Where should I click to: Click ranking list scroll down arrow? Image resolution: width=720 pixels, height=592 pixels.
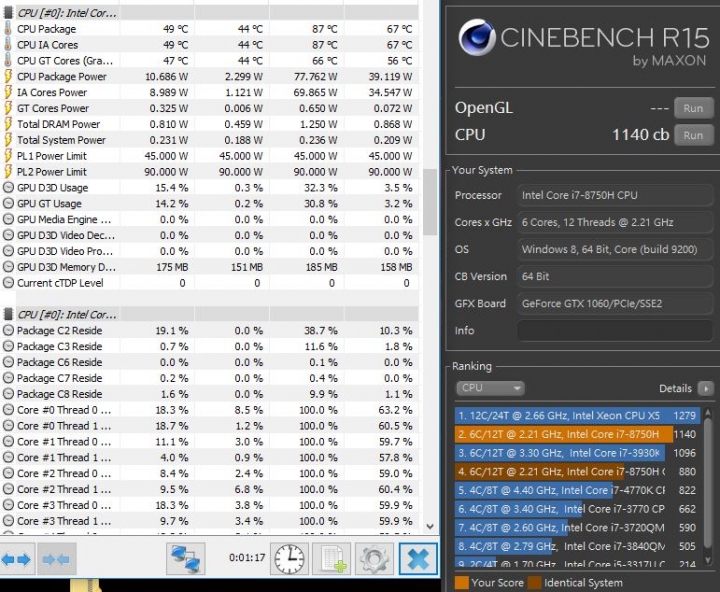(708, 559)
